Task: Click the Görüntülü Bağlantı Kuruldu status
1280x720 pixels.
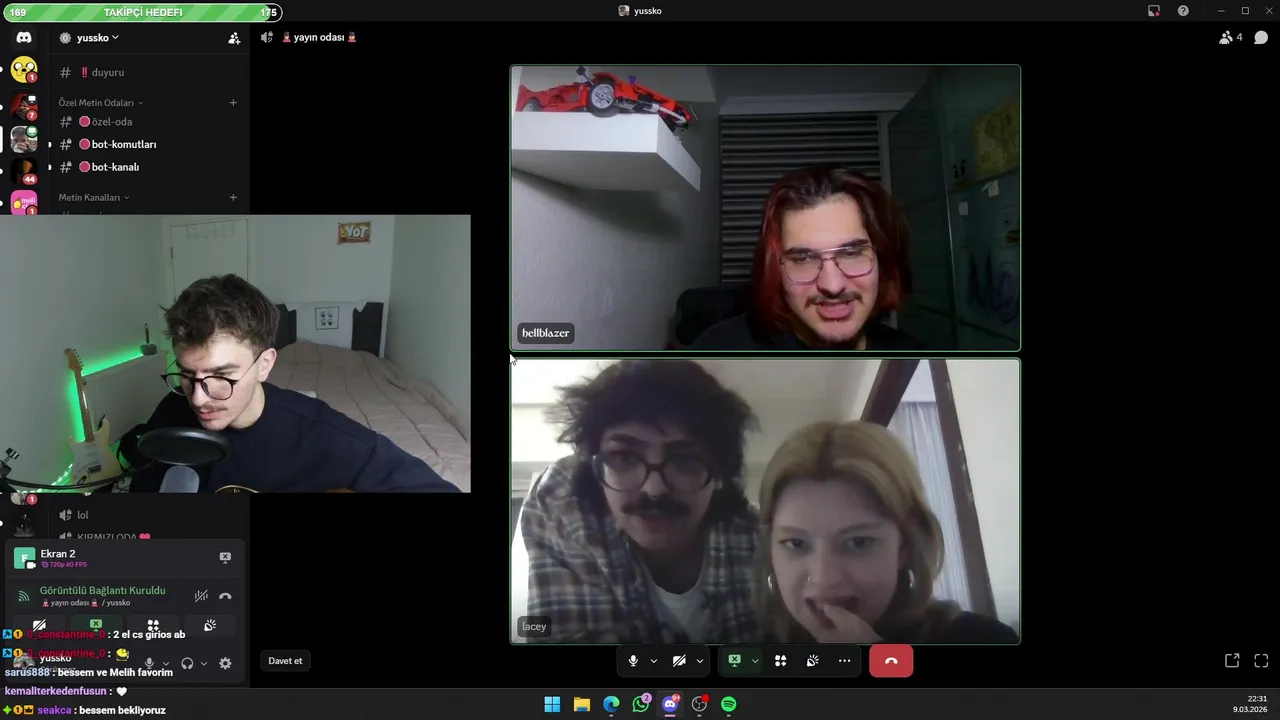Action: click(102, 590)
